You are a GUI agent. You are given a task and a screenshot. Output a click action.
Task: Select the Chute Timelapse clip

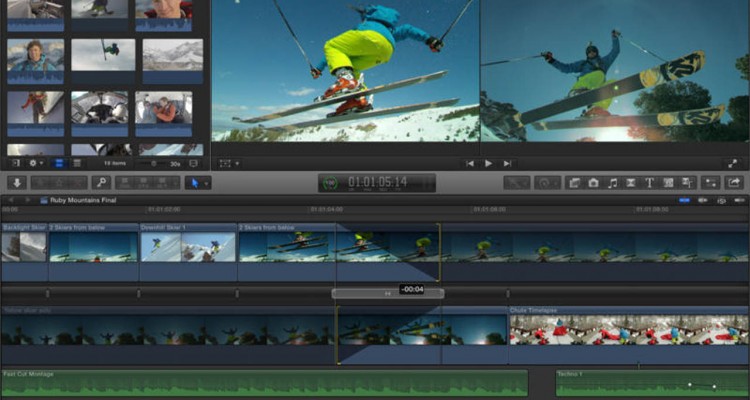tap(629, 335)
